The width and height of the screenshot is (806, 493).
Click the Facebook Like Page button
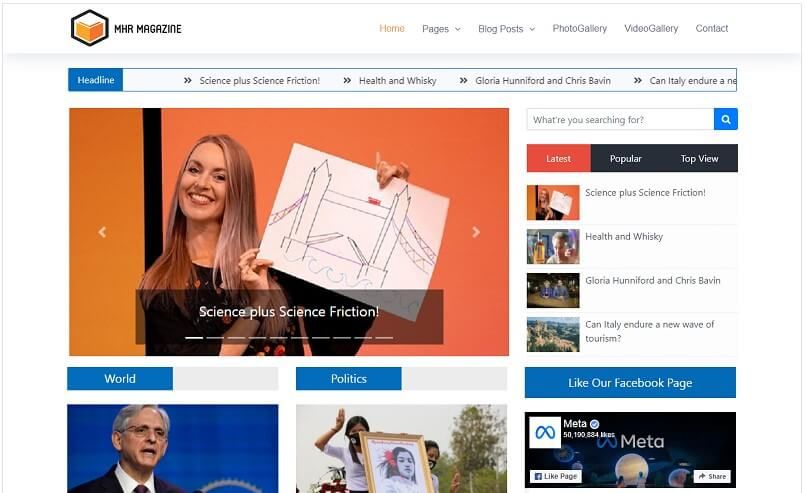click(556, 477)
